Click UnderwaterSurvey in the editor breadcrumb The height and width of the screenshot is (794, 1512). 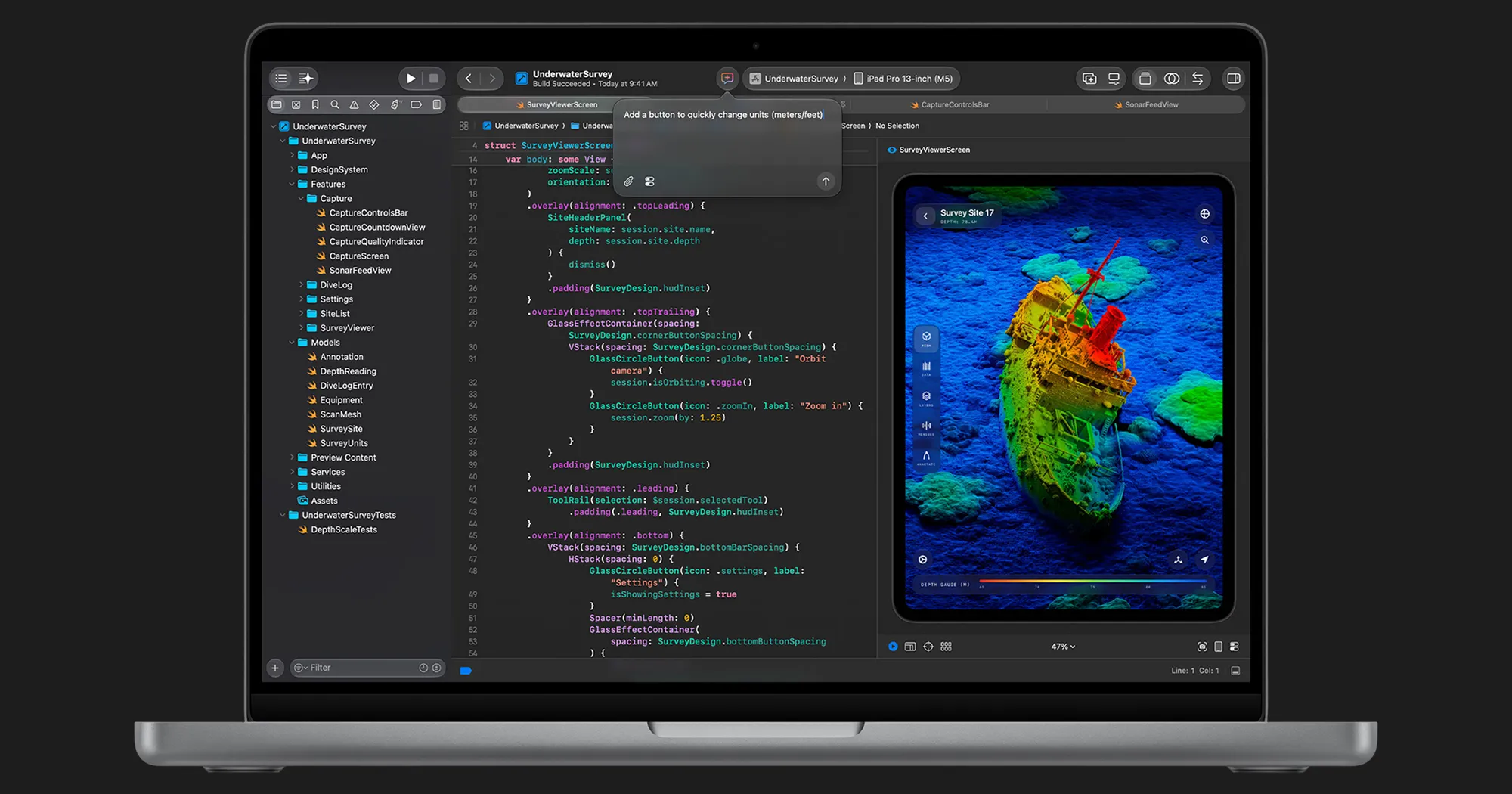pyautogui.click(x=521, y=126)
